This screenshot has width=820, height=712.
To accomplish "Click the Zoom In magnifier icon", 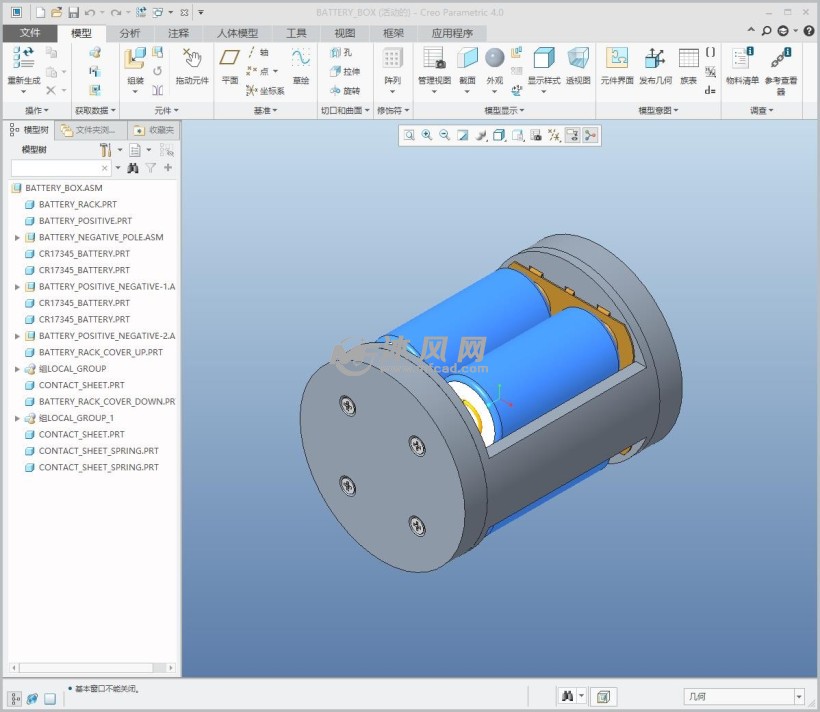I will pyautogui.click(x=427, y=135).
